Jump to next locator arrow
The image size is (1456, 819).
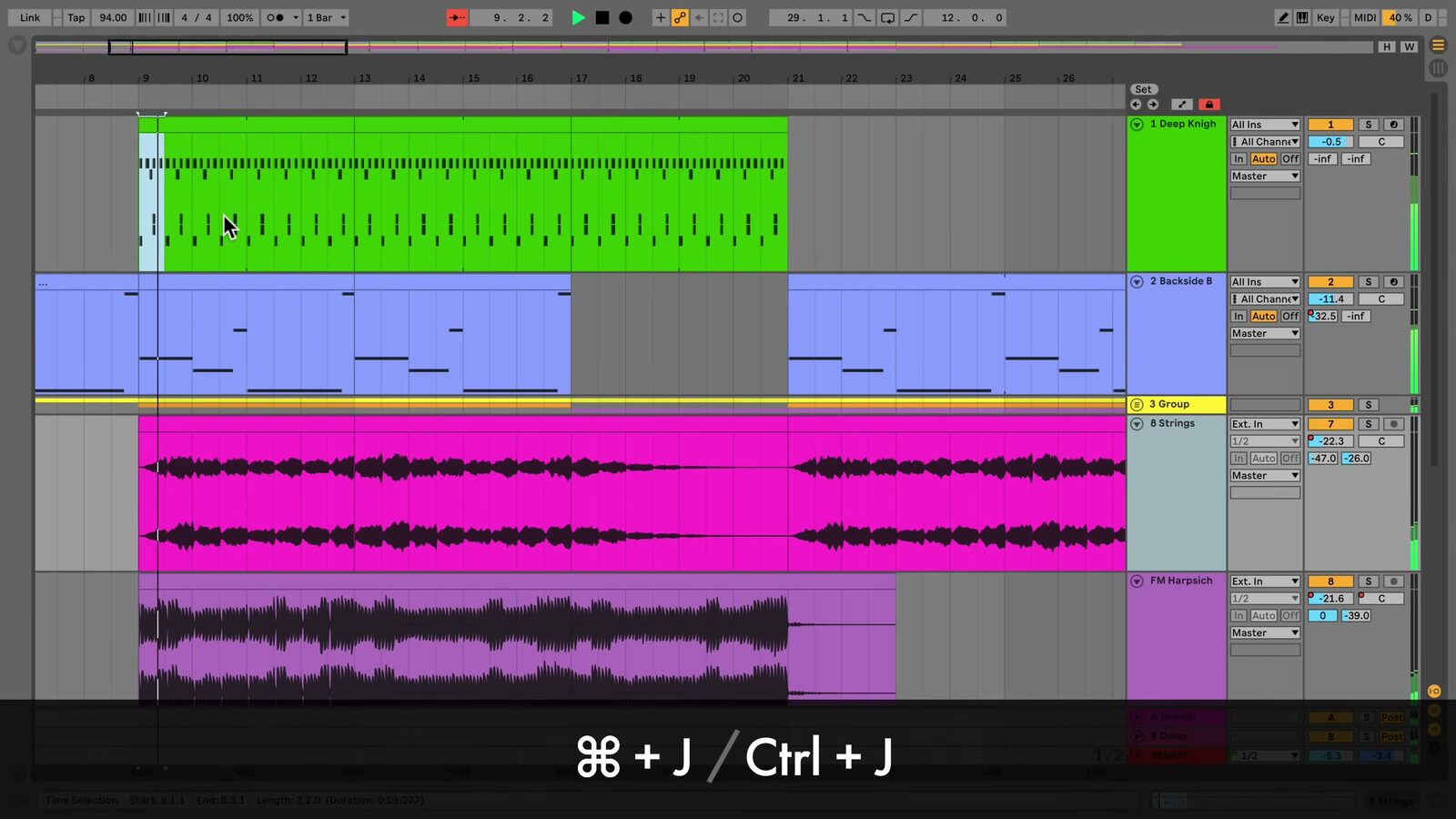click(x=1152, y=105)
